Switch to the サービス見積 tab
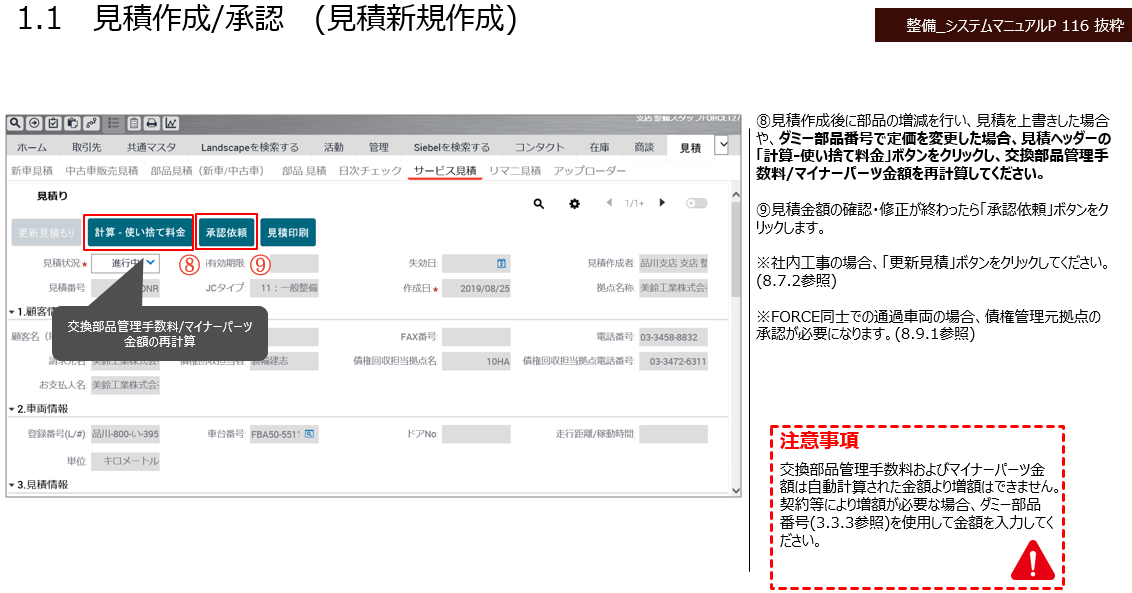 (x=445, y=171)
